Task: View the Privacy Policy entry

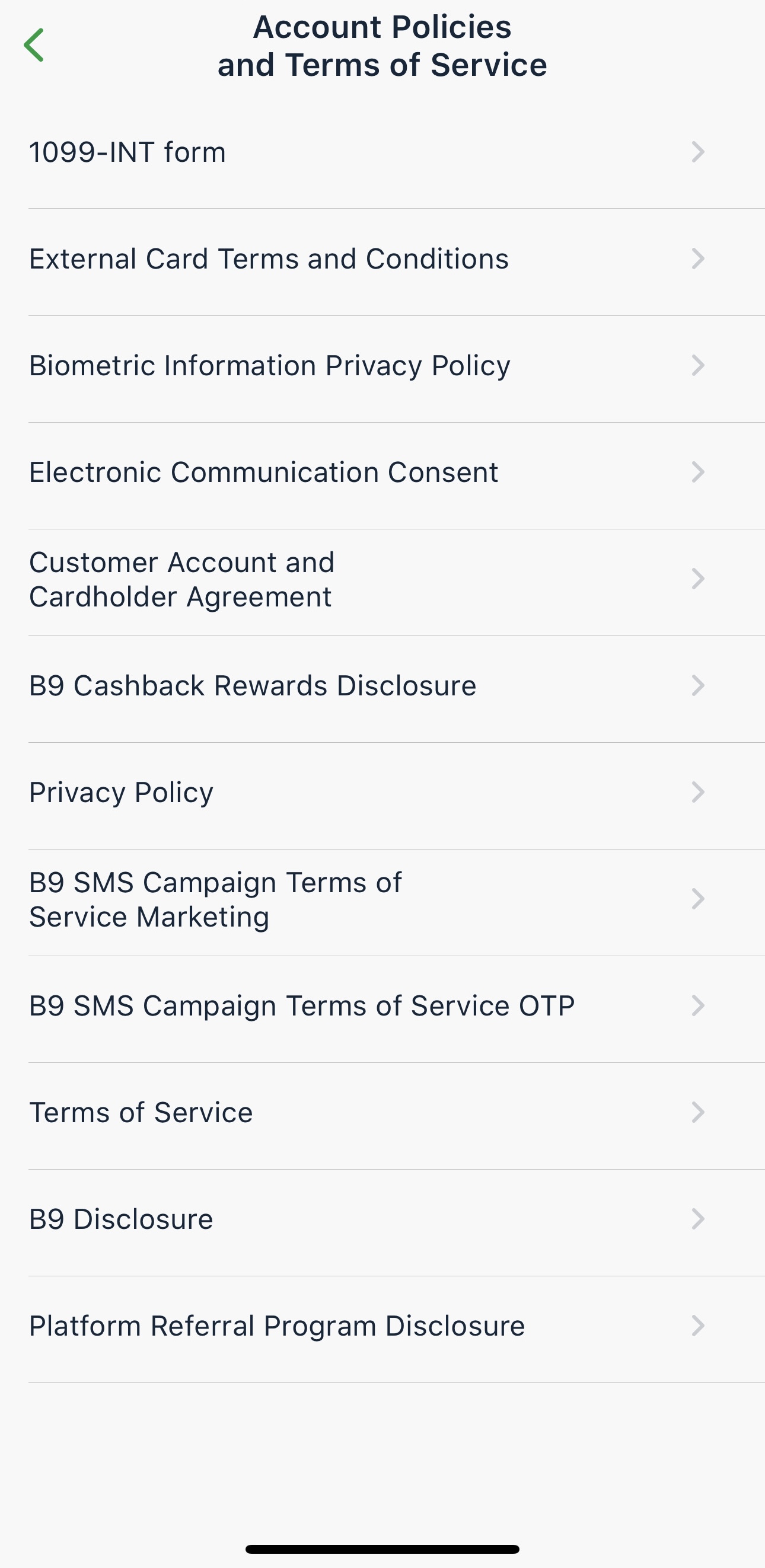Action: [121, 793]
